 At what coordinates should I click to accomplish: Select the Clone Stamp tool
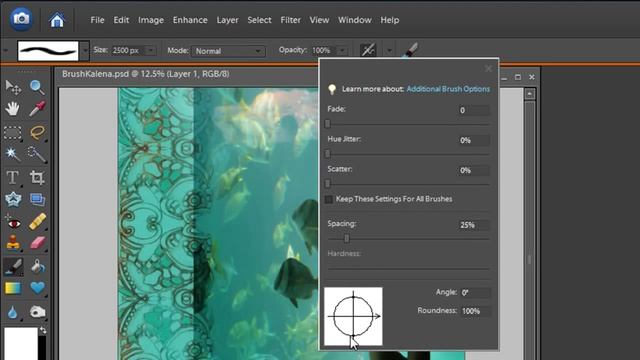[13, 243]
